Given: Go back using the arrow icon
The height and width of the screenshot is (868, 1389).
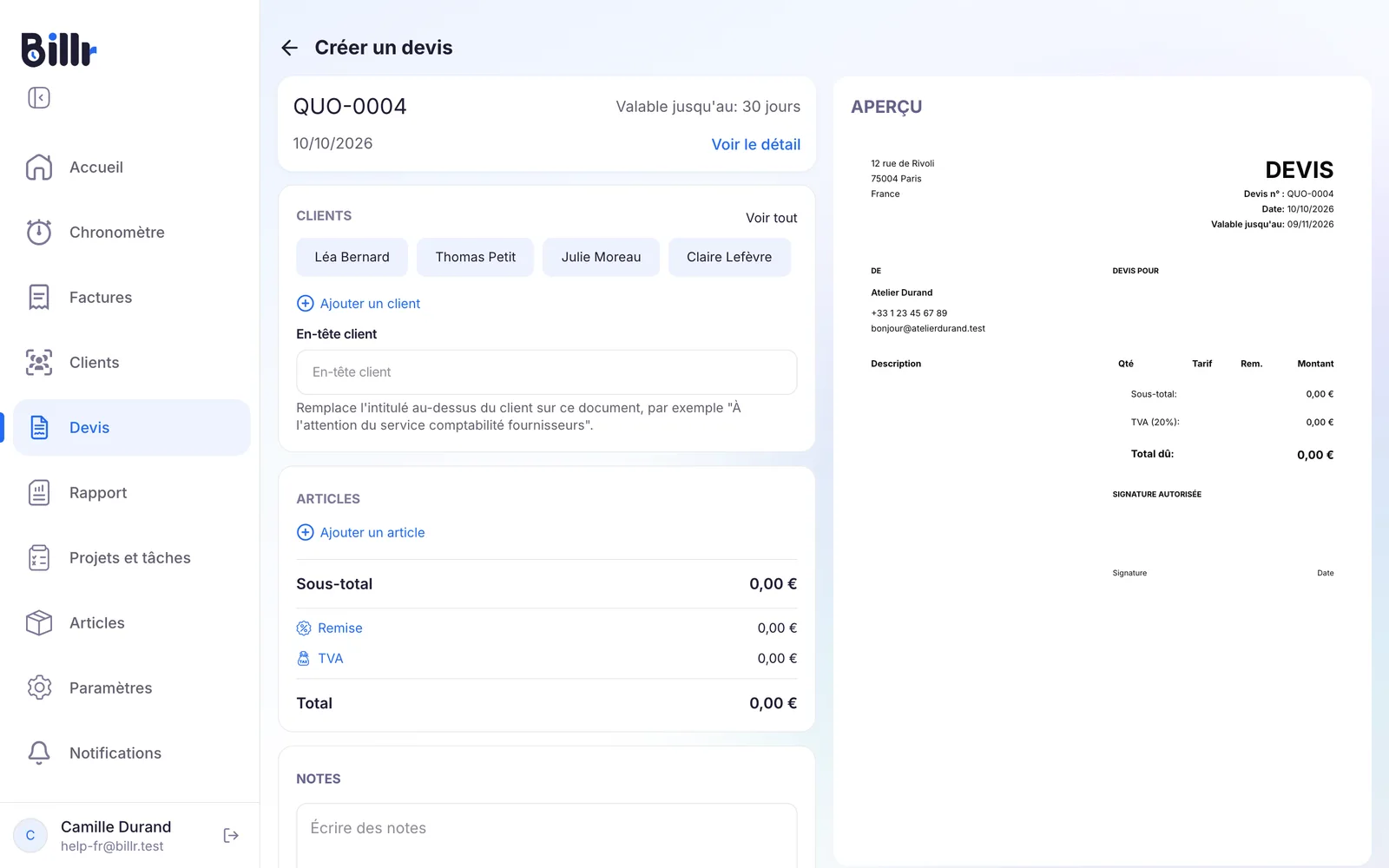Looking at the screenshot, I should point(290,48).
